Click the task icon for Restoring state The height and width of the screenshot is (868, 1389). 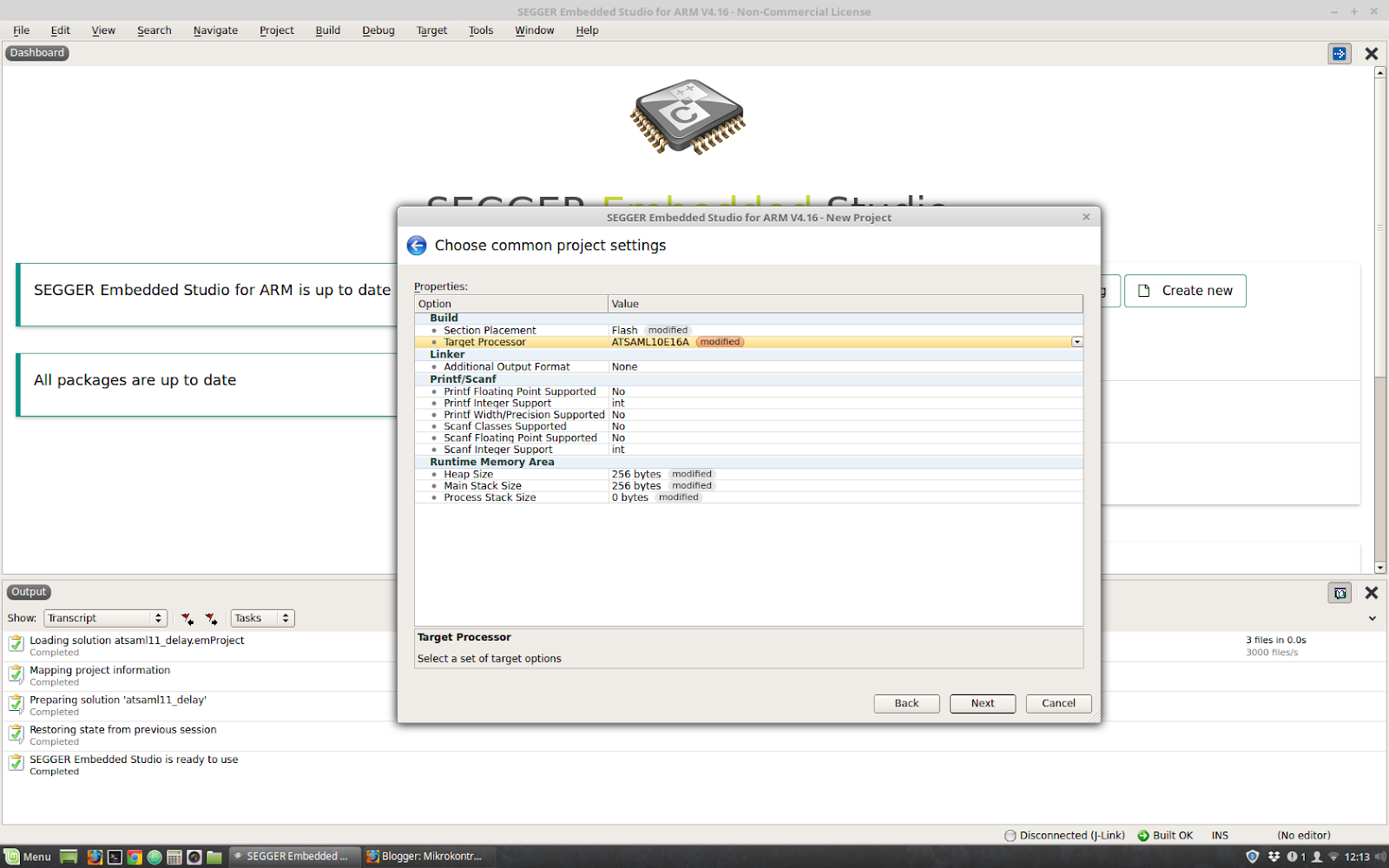point(16,733)
